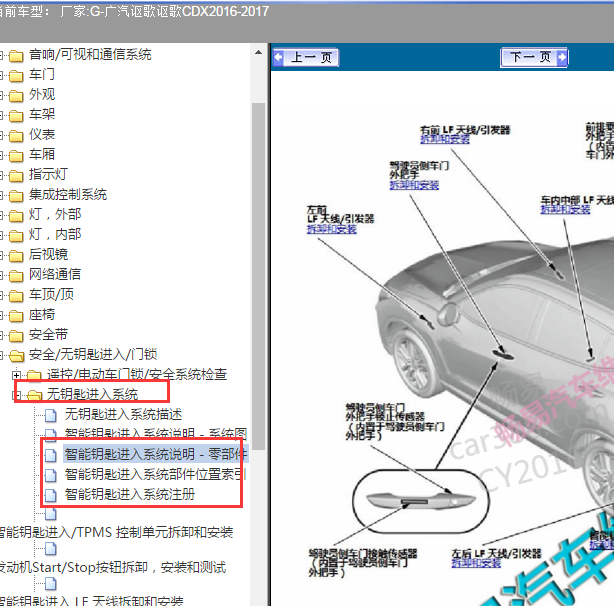Screen dimensions: 614x606
Task: Expand the 网络通信 tree node
Action: [1, 276]
